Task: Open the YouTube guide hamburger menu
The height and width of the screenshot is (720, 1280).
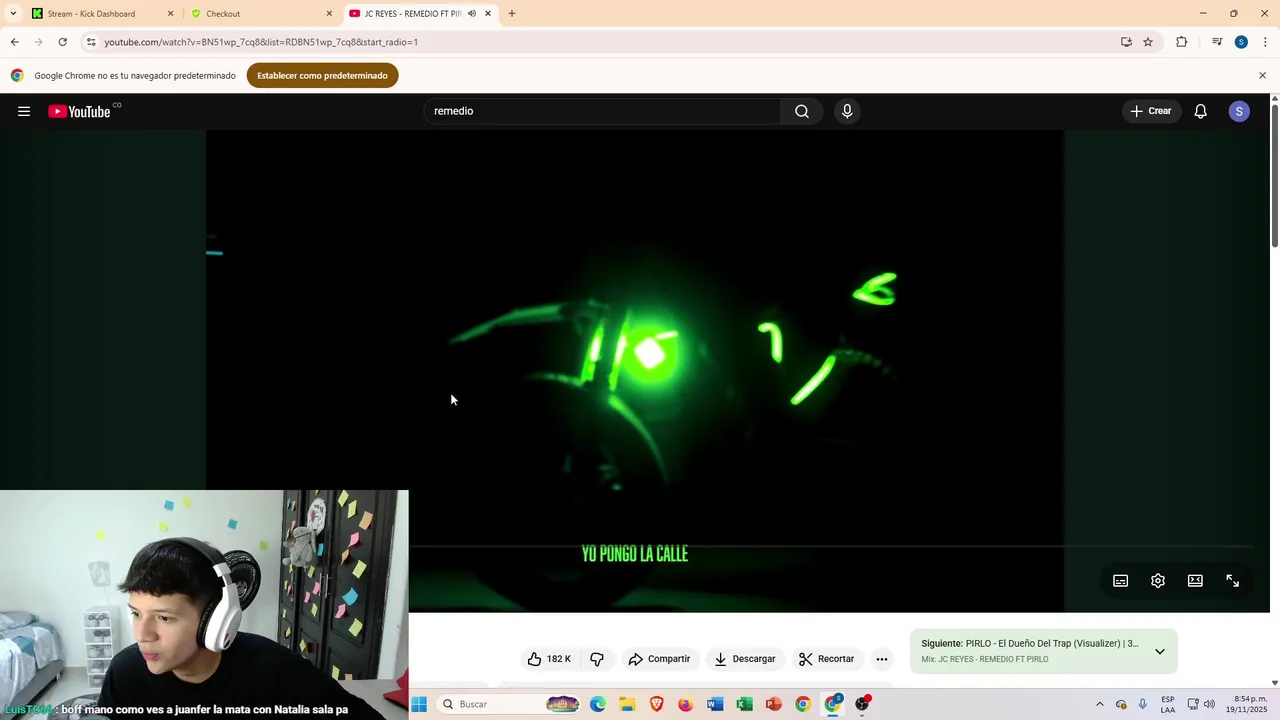Action: 24,111
